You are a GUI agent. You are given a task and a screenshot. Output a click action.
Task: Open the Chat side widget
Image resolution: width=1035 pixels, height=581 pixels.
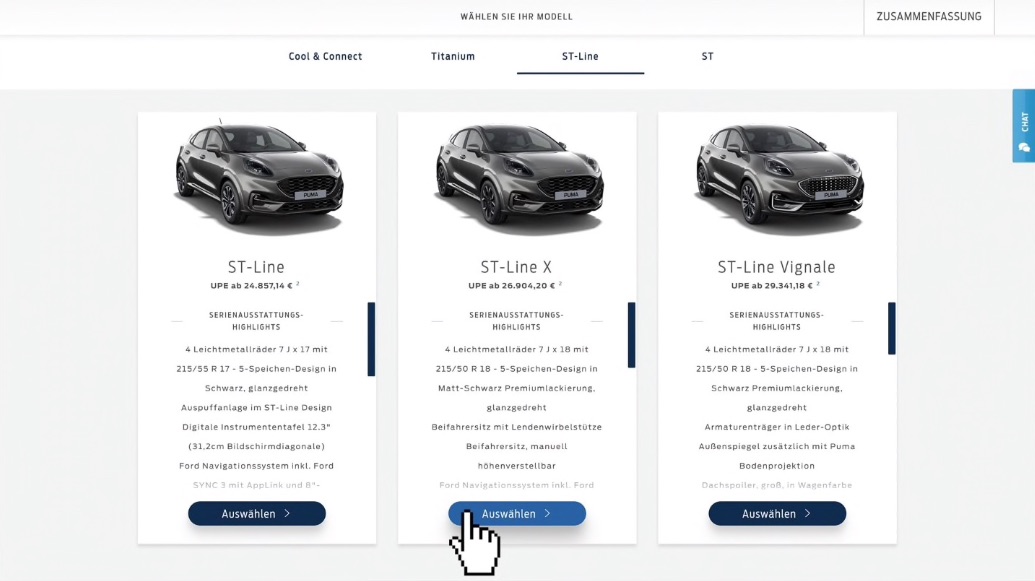click(1024, 126)
